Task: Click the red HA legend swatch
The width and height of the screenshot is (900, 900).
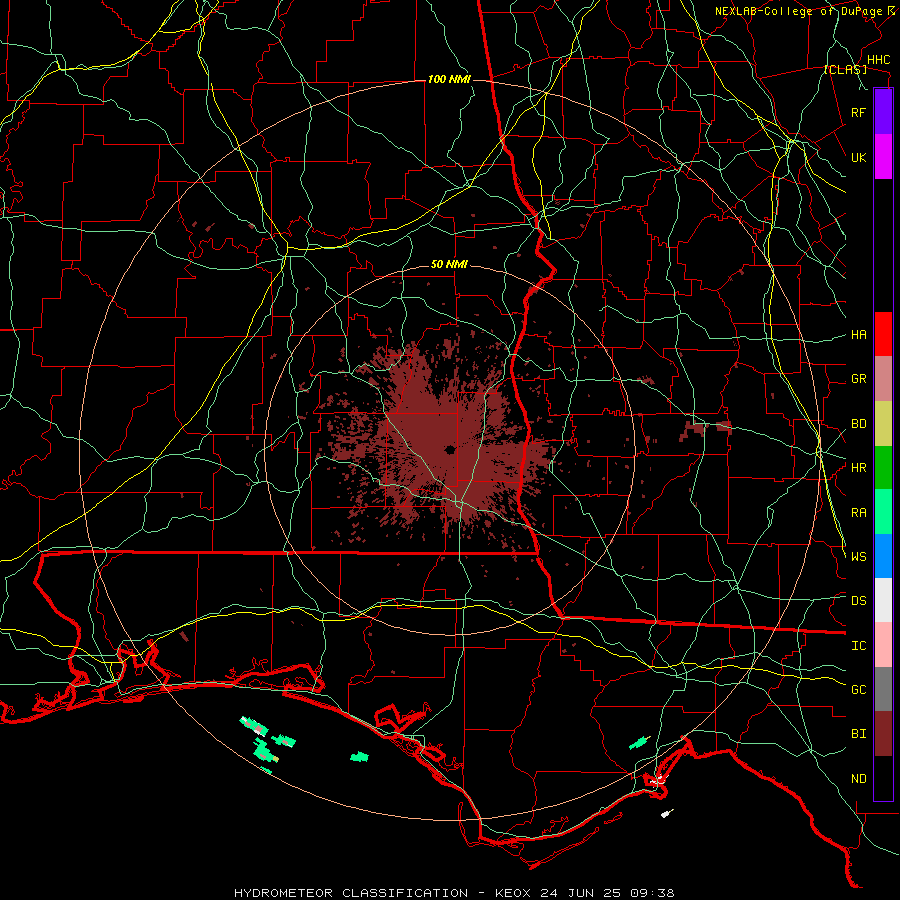Action: (883, 334)
